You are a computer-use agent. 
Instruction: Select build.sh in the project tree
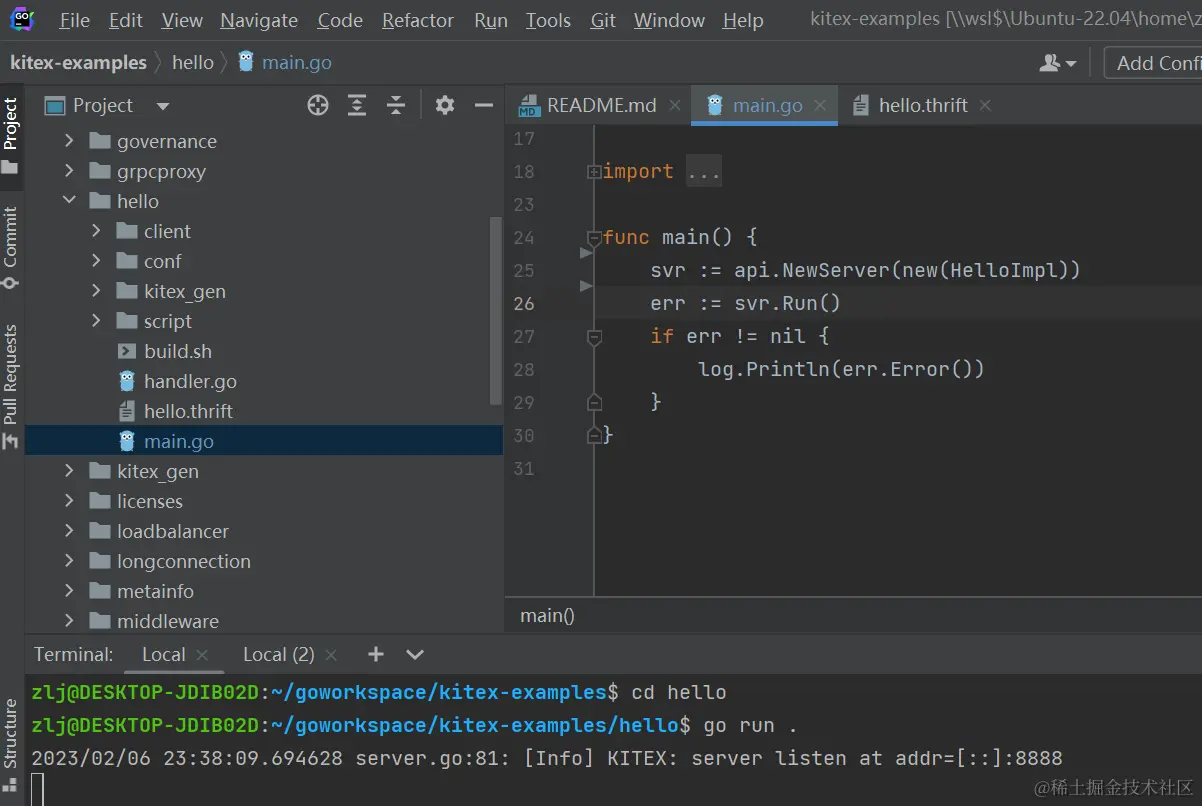coord(264,351)
